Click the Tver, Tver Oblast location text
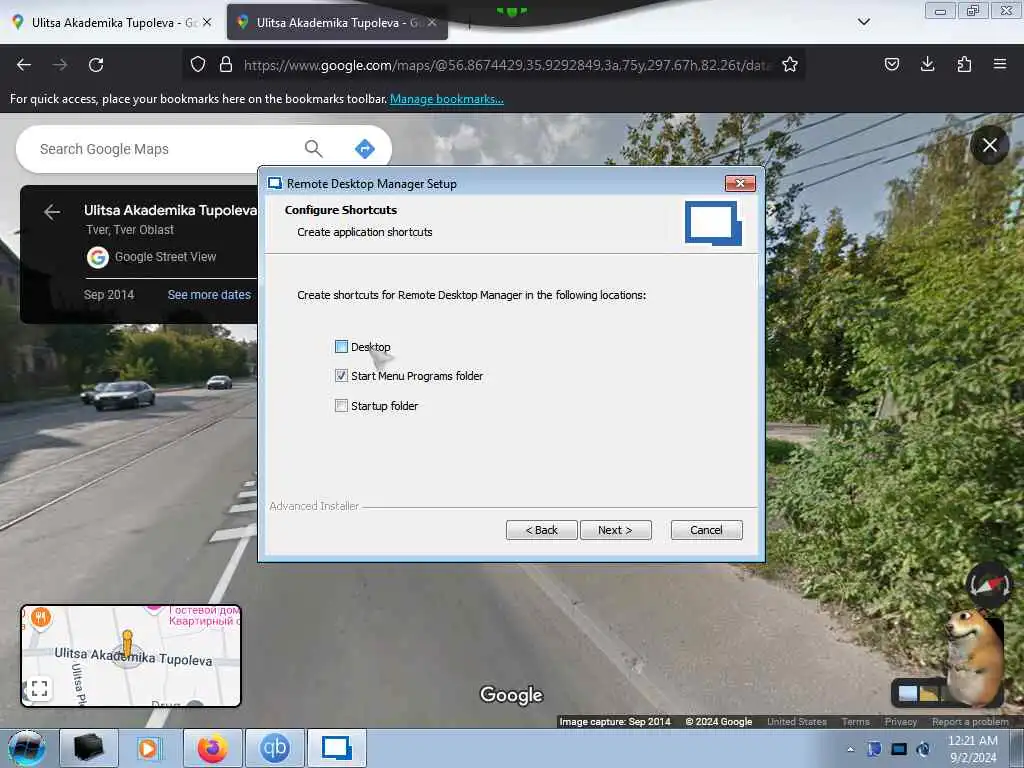The height and width of the screenshot is (768, 1024). [x=130, y=230]
